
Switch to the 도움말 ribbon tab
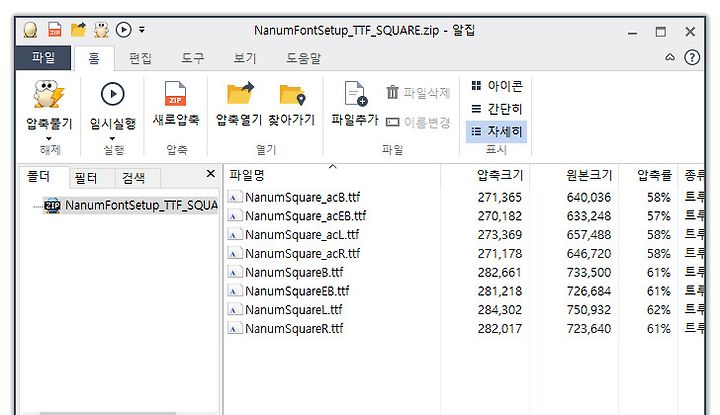[304, 58]
